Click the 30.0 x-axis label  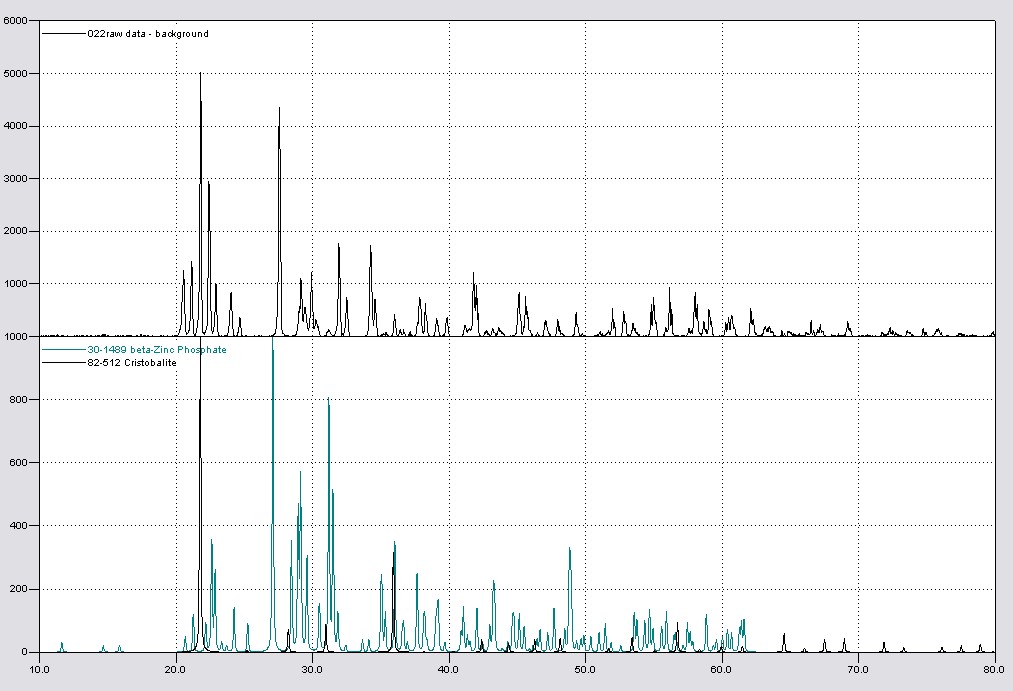[312, 670]
